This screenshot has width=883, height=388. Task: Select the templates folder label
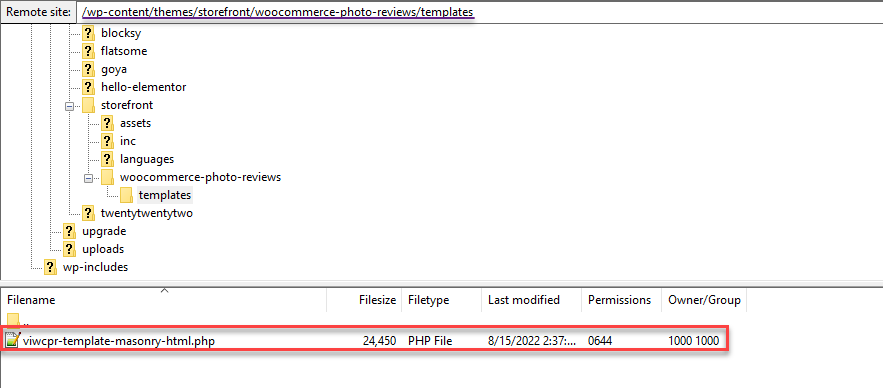coord(165,195)
